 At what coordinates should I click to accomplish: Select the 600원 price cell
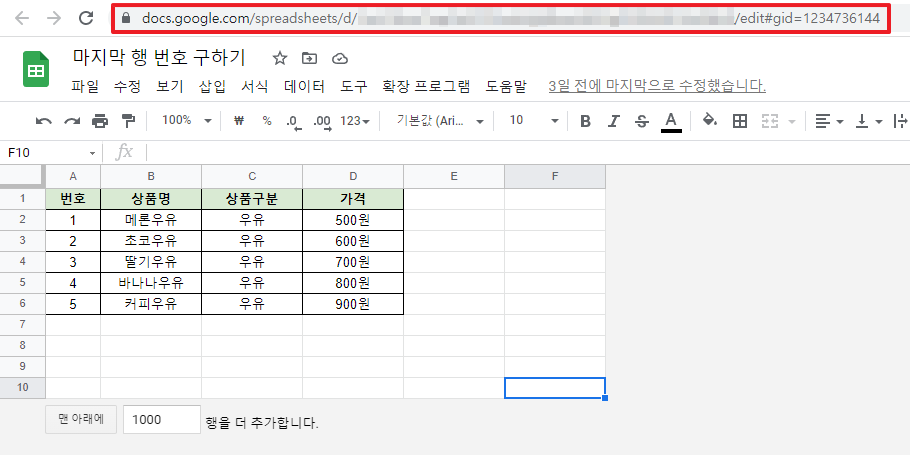[353, 241]
